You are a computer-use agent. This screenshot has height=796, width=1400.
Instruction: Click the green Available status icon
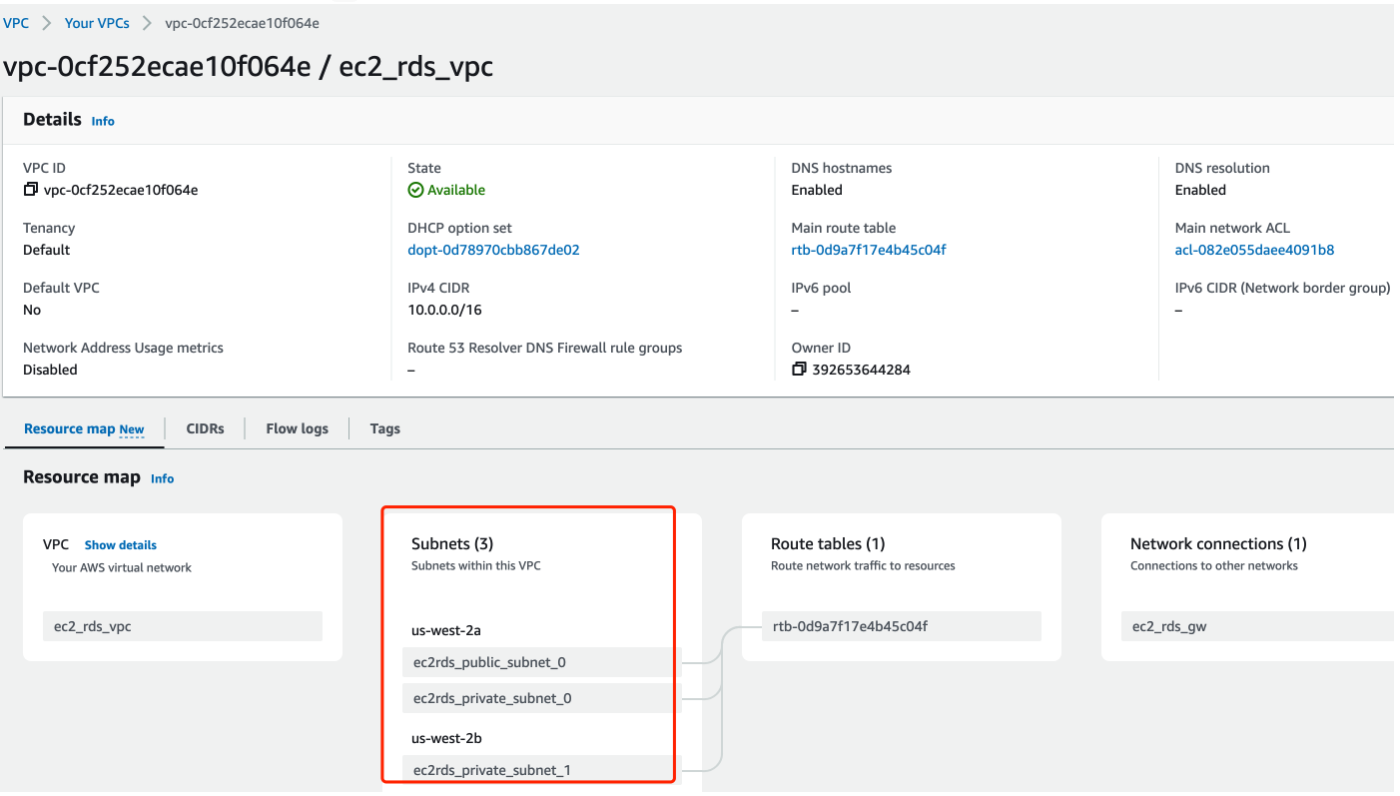415,190
